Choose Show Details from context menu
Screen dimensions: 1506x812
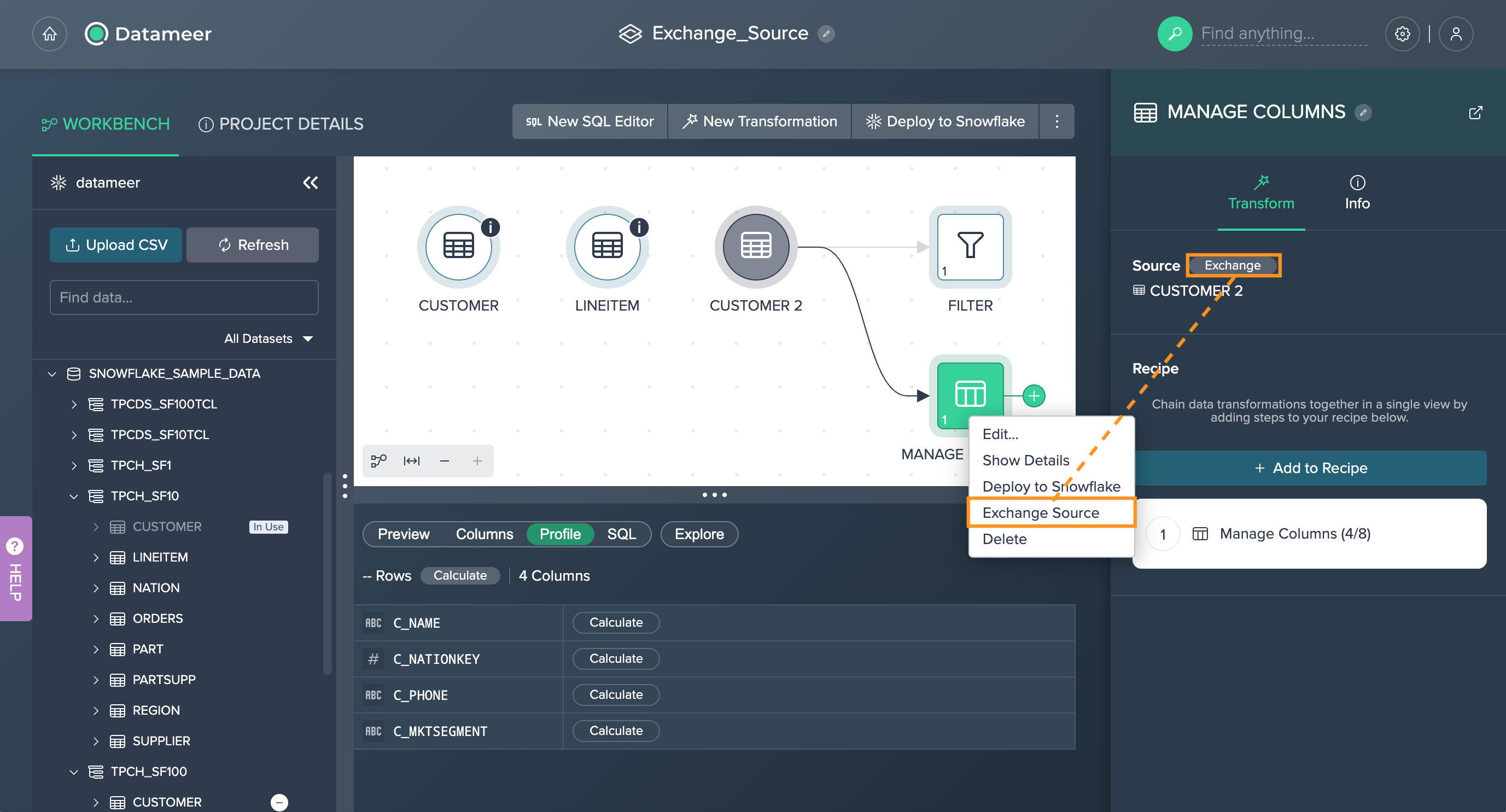pos(1051,460)
